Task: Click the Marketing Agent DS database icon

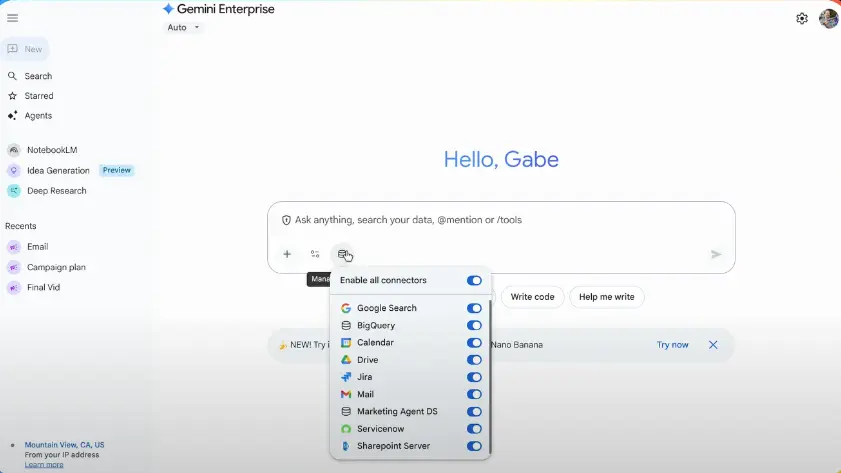Action: click(x=346, y=411)
